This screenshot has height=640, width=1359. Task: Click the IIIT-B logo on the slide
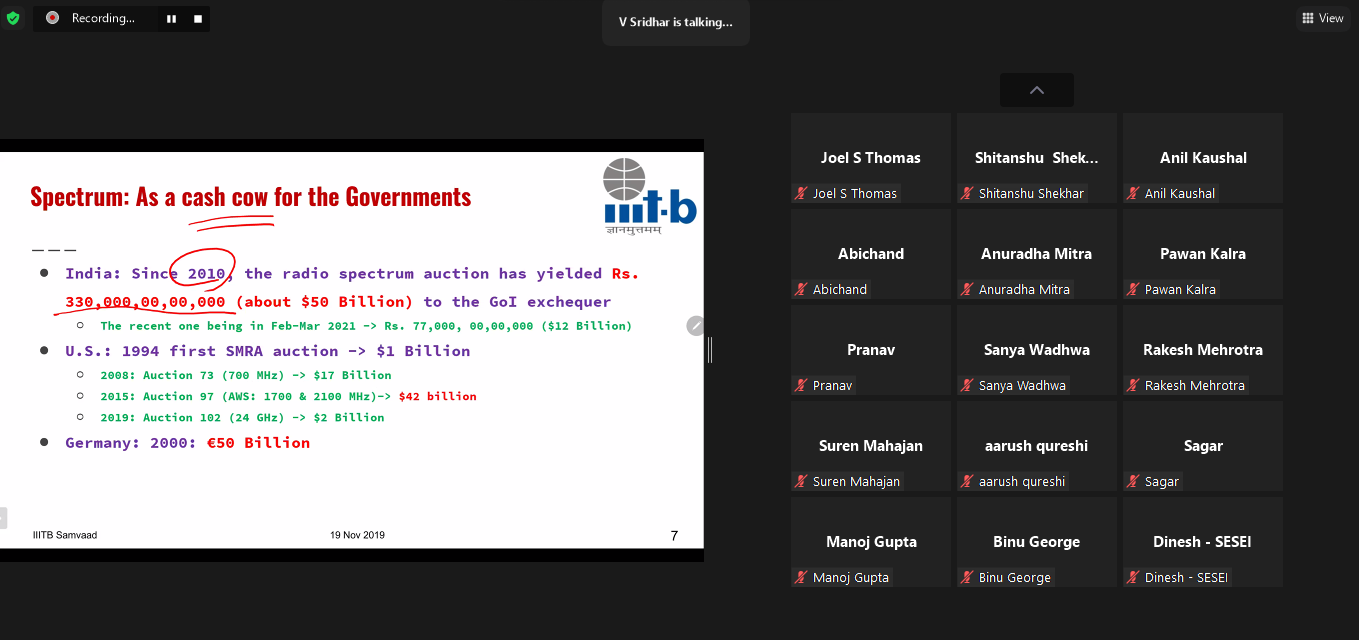click(x=649, y=196)
